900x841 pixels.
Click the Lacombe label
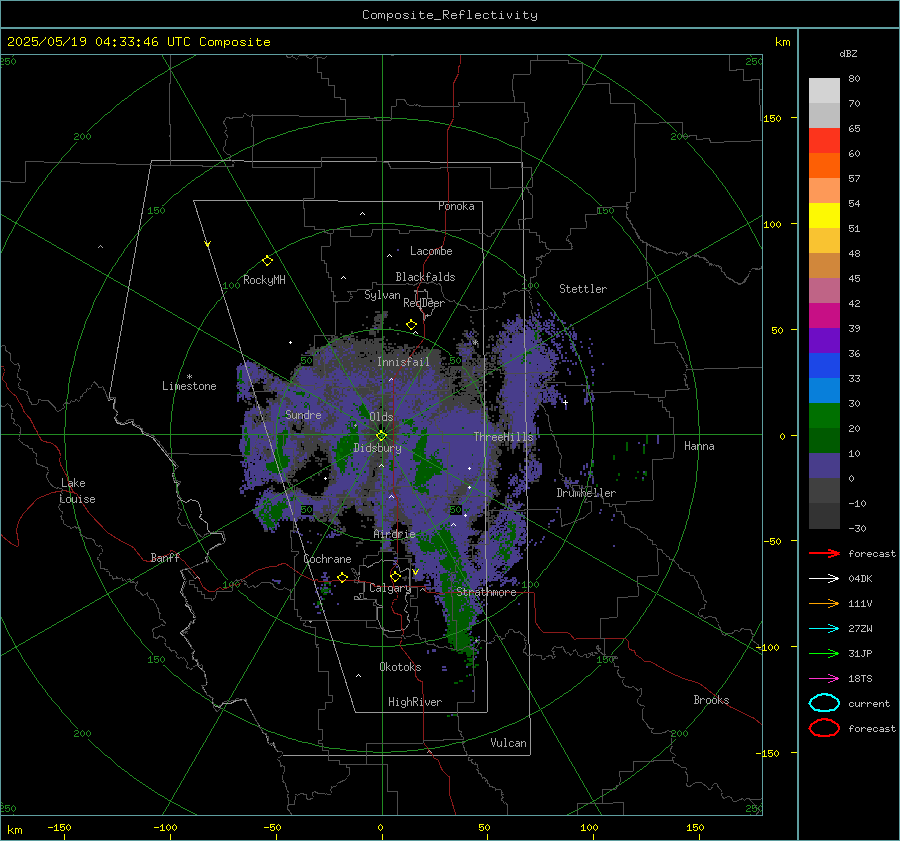click(431, 251)
